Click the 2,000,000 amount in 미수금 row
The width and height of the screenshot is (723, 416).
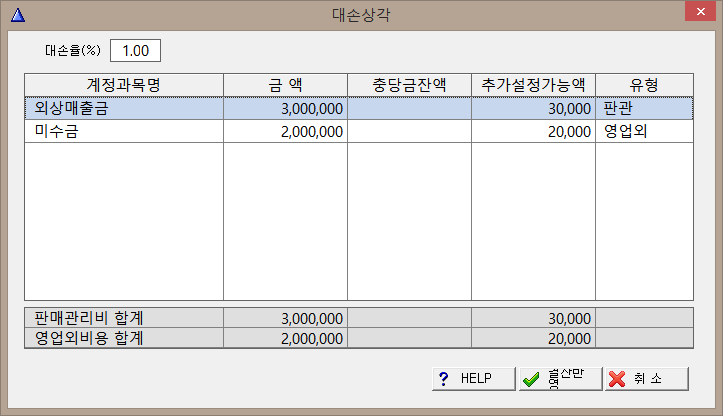pos(312,132)
